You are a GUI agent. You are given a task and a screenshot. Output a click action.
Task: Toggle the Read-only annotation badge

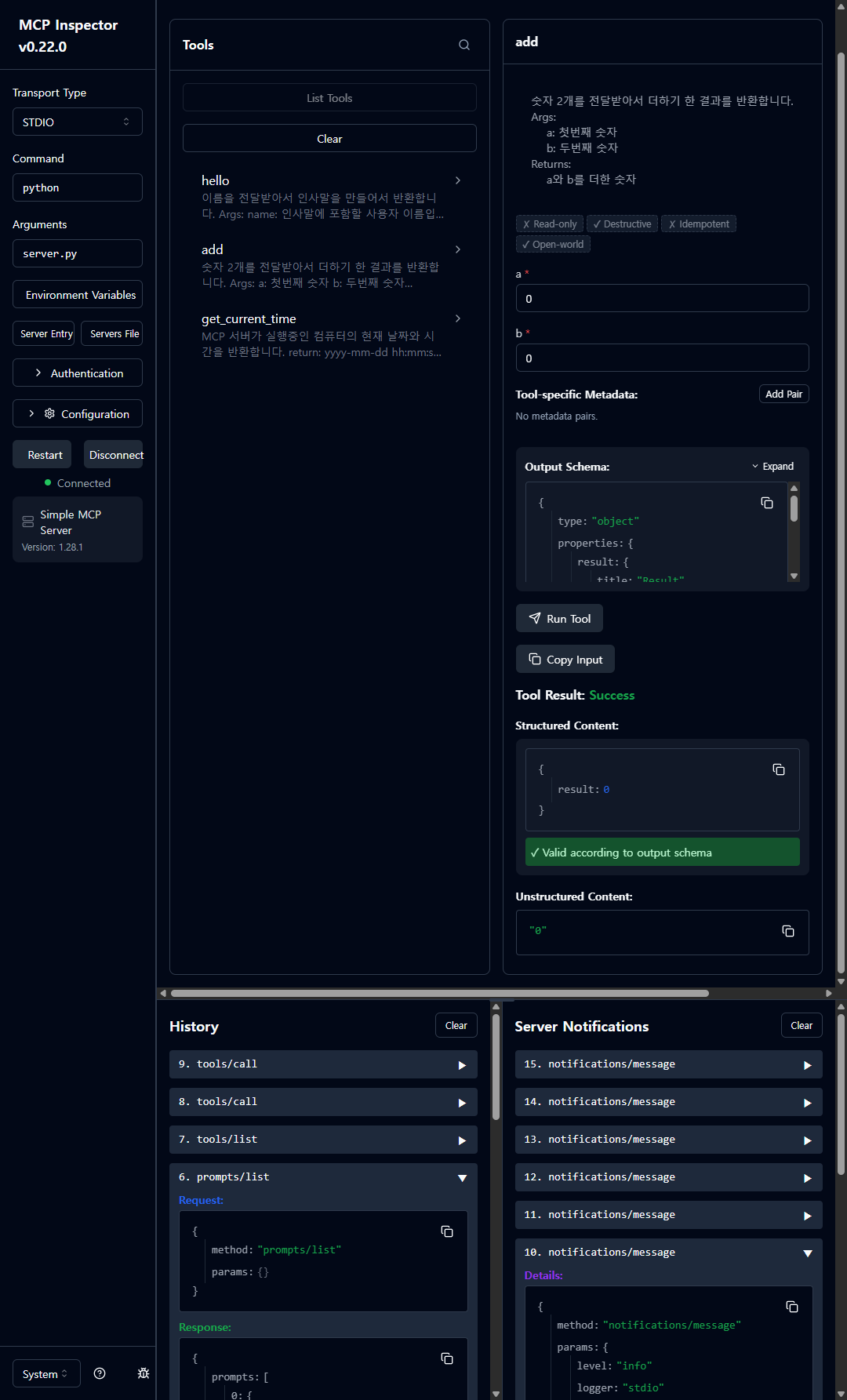[x=550, y=224]
